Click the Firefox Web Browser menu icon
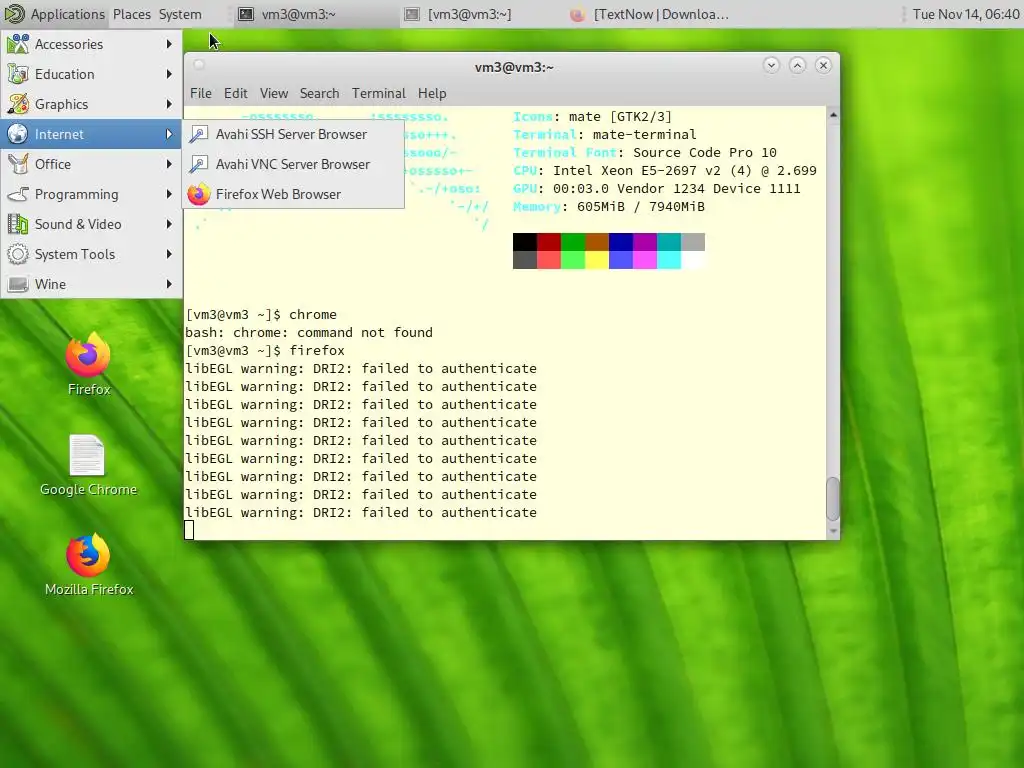 click(199, 194)
